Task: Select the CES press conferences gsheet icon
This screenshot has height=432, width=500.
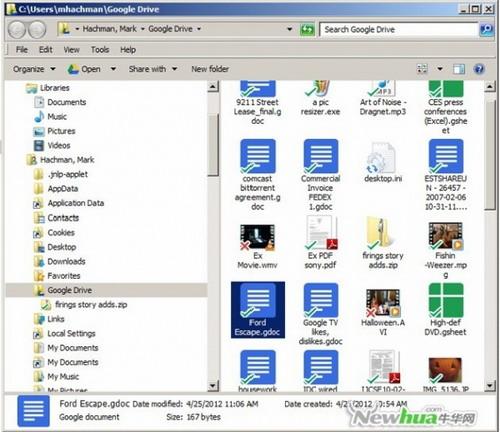Action: click(446, 89)
